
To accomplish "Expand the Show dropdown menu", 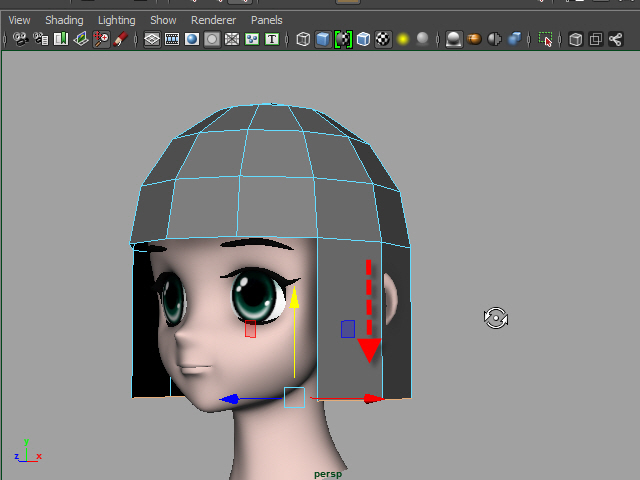I will (x=163, y=20).
